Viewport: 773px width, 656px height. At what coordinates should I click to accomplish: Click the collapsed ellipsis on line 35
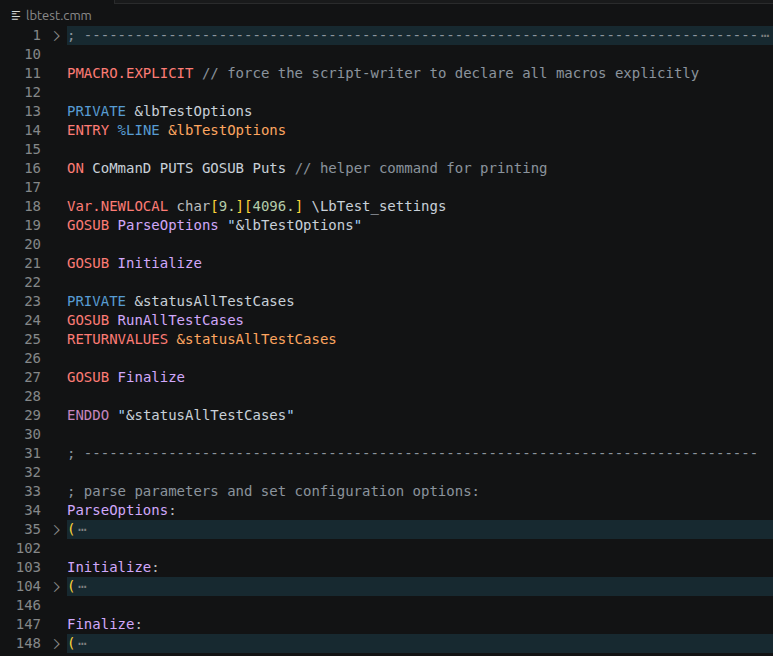[x=82, y=530]
